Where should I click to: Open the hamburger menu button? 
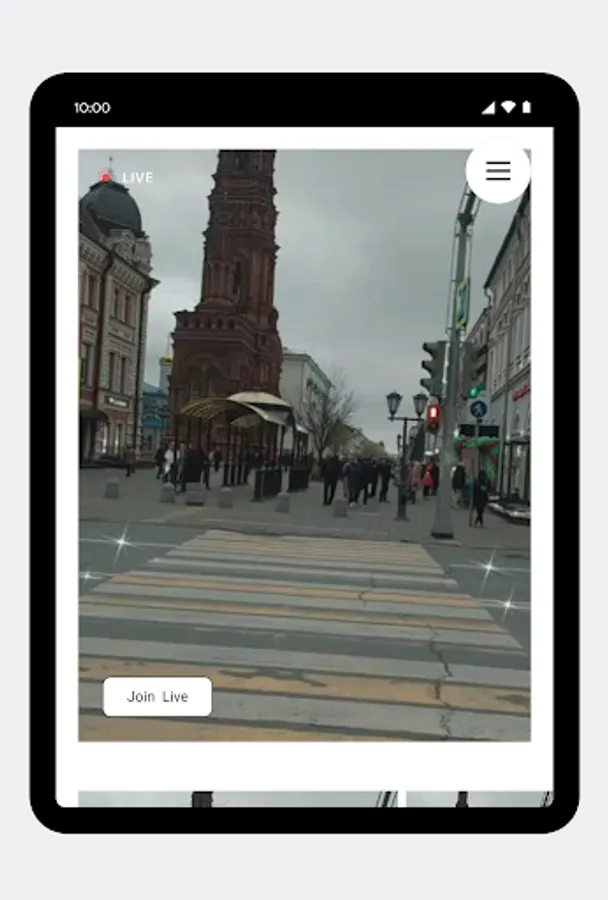click(498, 171)
